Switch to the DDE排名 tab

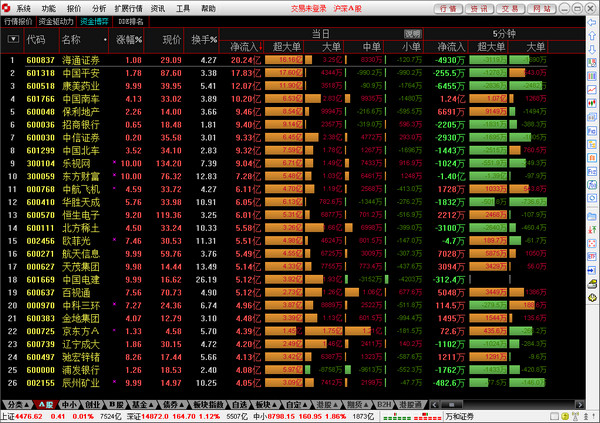coord(131,20)
